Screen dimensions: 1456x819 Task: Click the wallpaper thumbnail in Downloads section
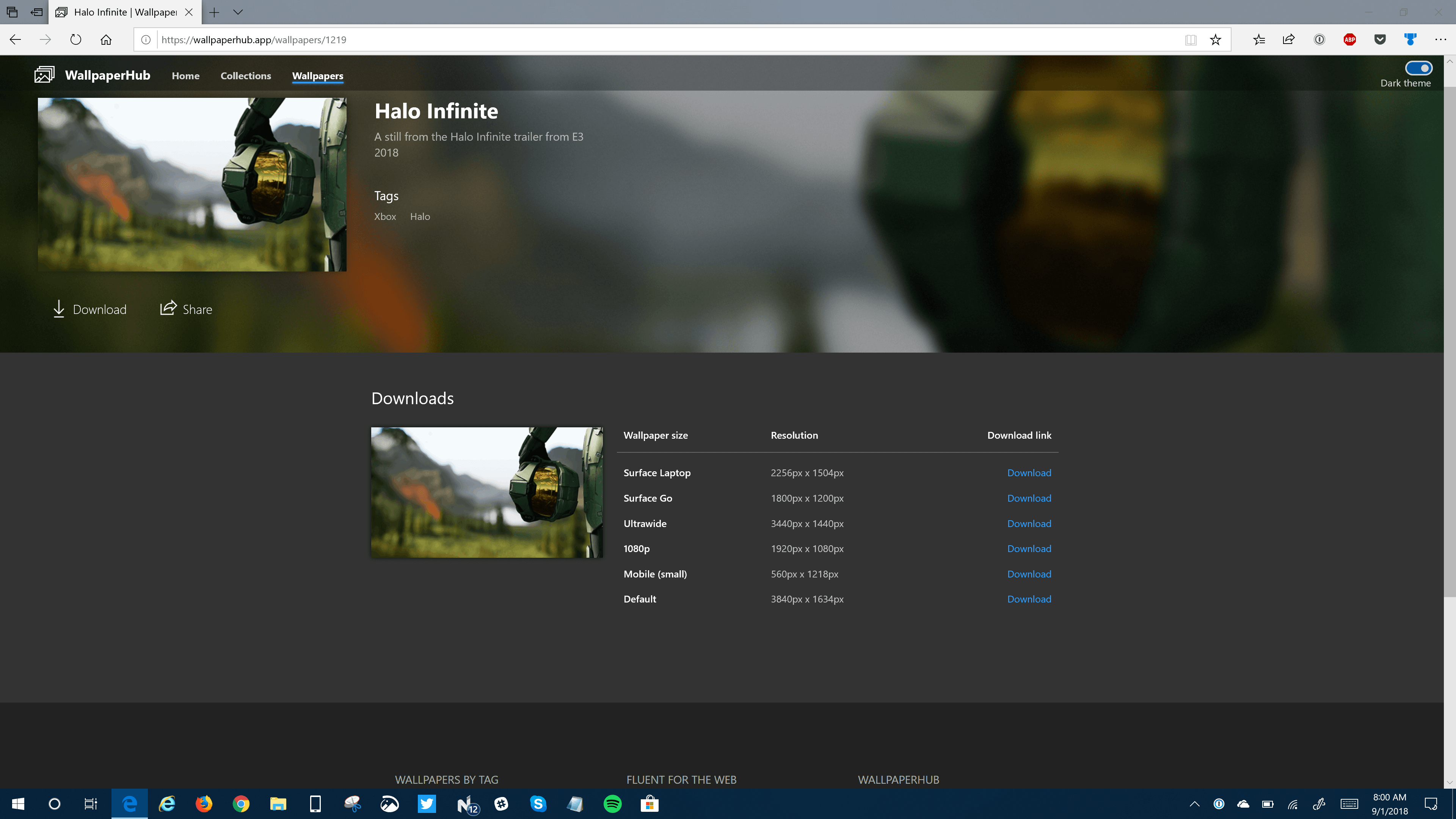pyautogui.click(x=486, y=492)
